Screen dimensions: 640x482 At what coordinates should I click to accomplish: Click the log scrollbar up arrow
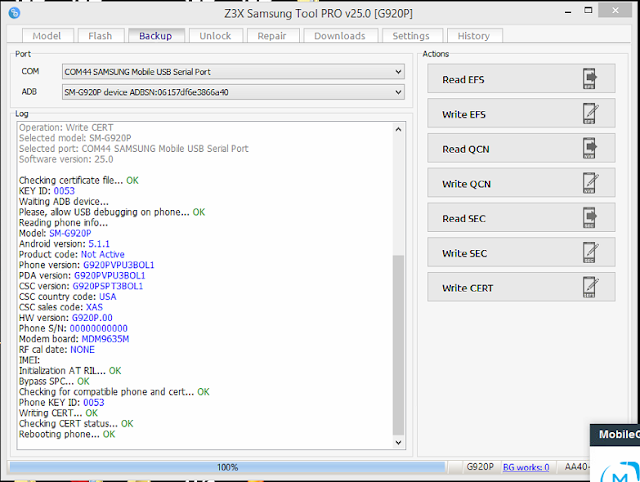click(398, 129)
